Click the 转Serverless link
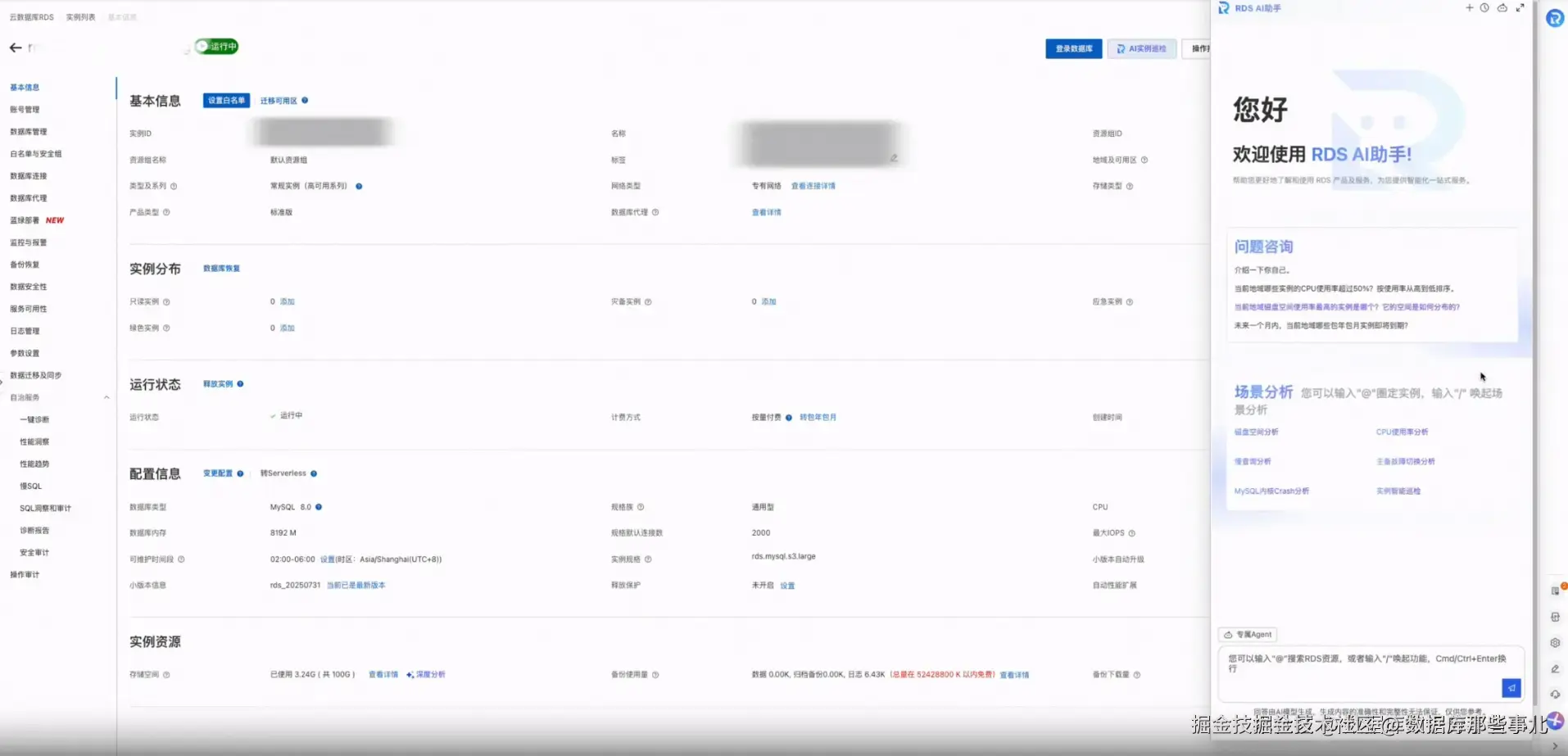This screenshot has width=1568, height=756. tap(283, 473)
